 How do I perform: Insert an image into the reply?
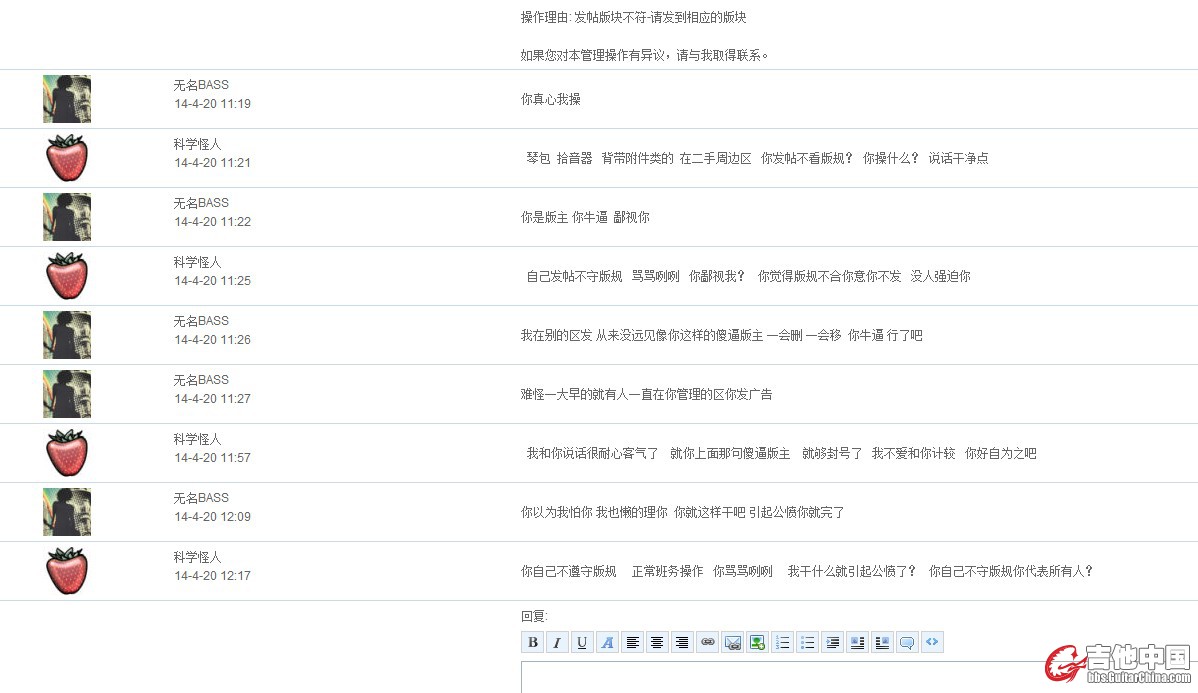tap(757, 643)
